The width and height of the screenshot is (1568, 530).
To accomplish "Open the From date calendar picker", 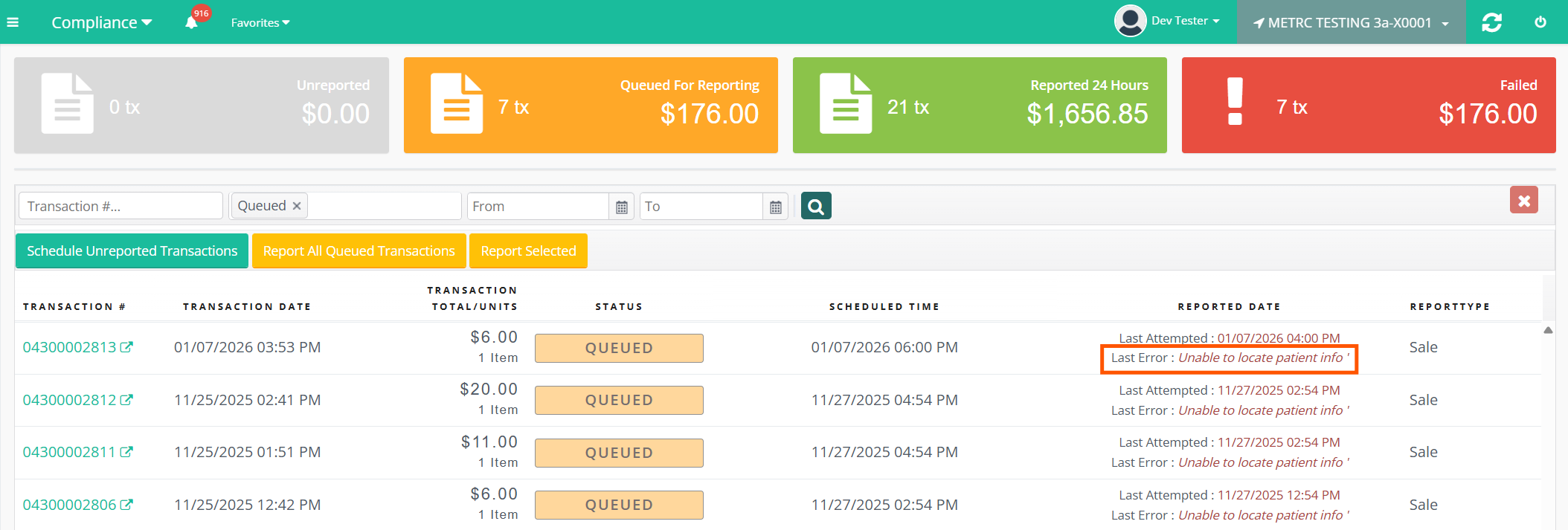I will pos(622,207).
